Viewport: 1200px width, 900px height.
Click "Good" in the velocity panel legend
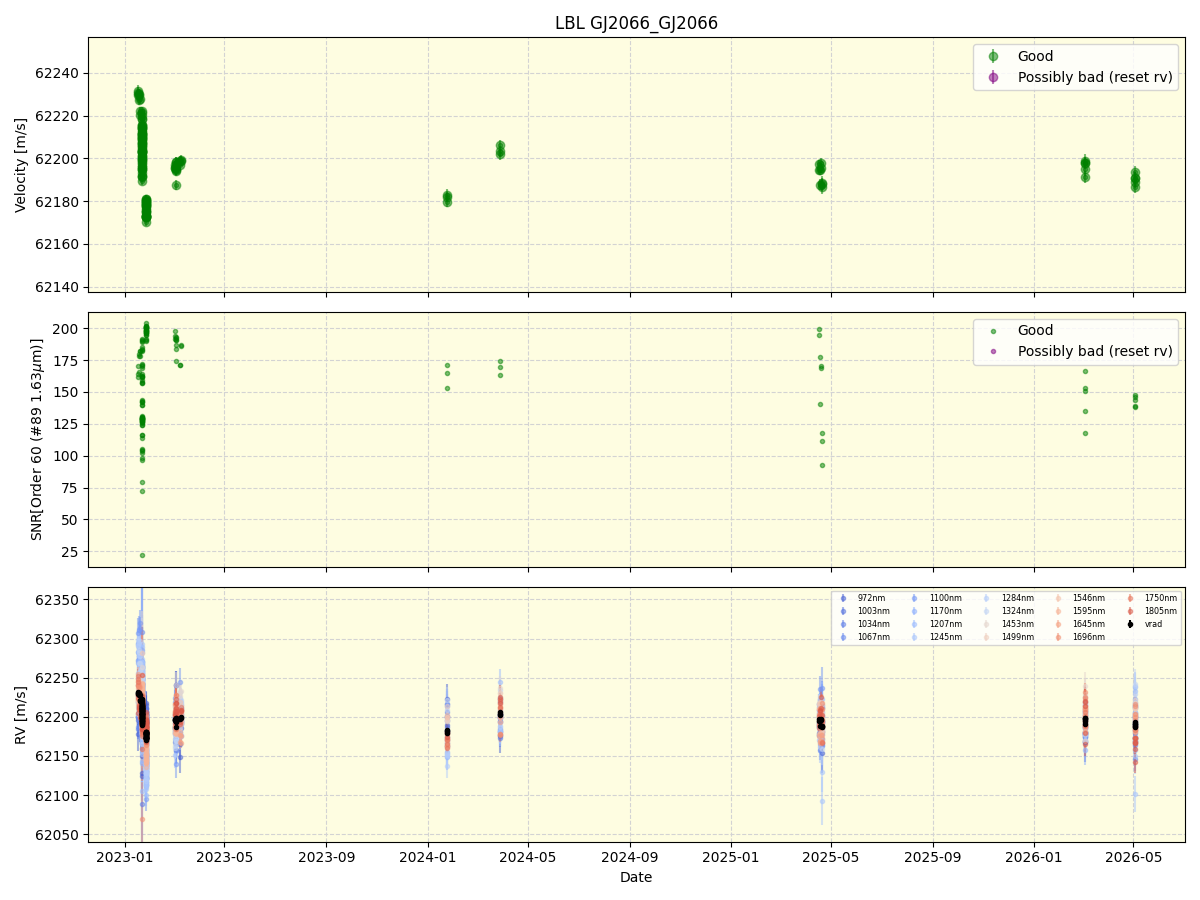1035,56
